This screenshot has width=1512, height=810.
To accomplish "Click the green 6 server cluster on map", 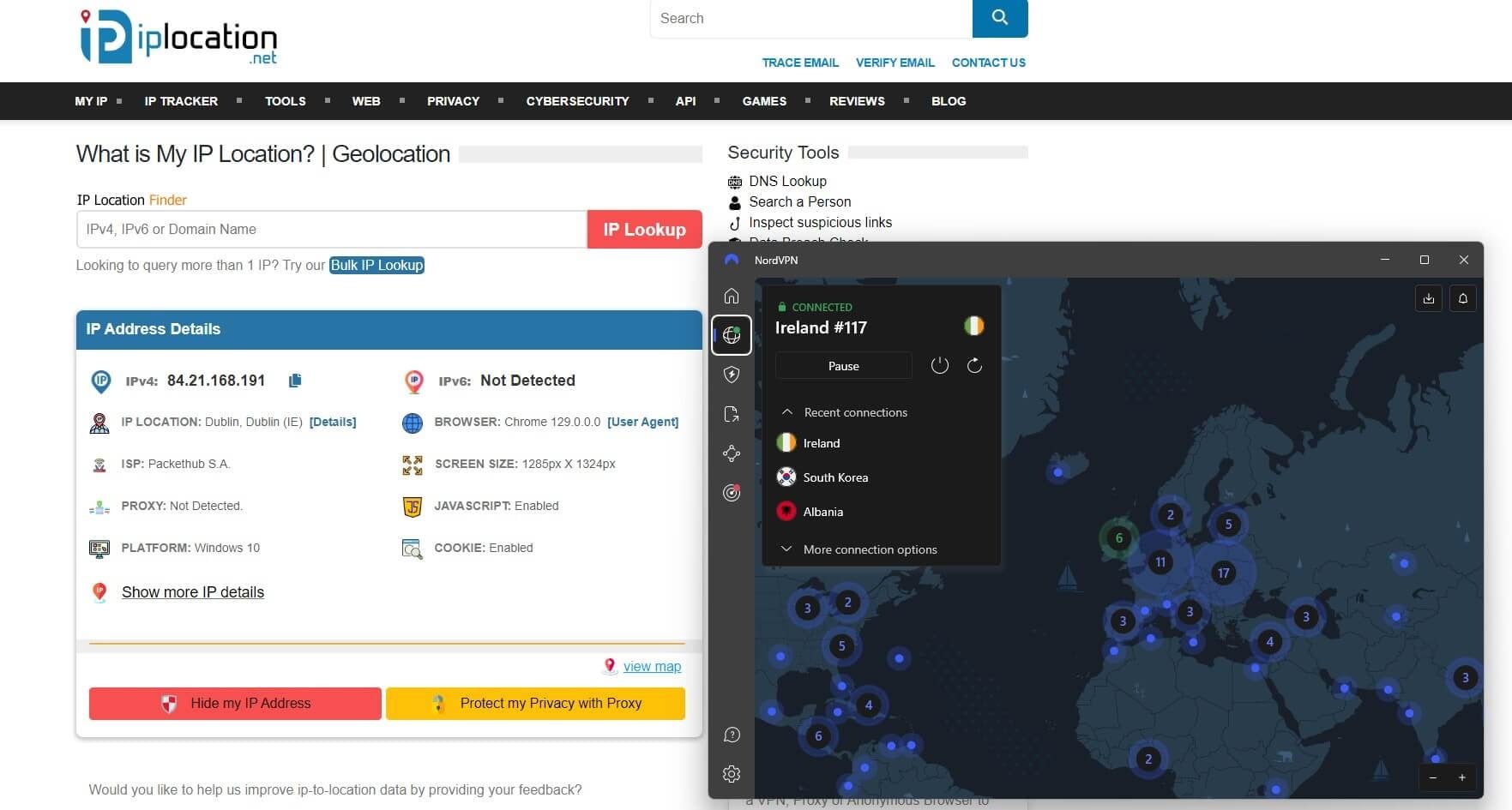I will coord(1119,538).
